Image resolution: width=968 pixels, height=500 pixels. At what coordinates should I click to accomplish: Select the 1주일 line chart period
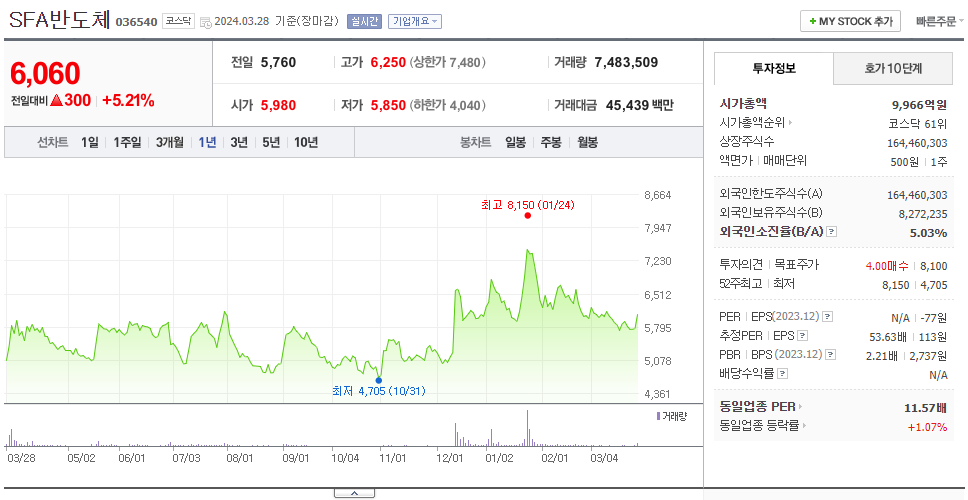127,143
